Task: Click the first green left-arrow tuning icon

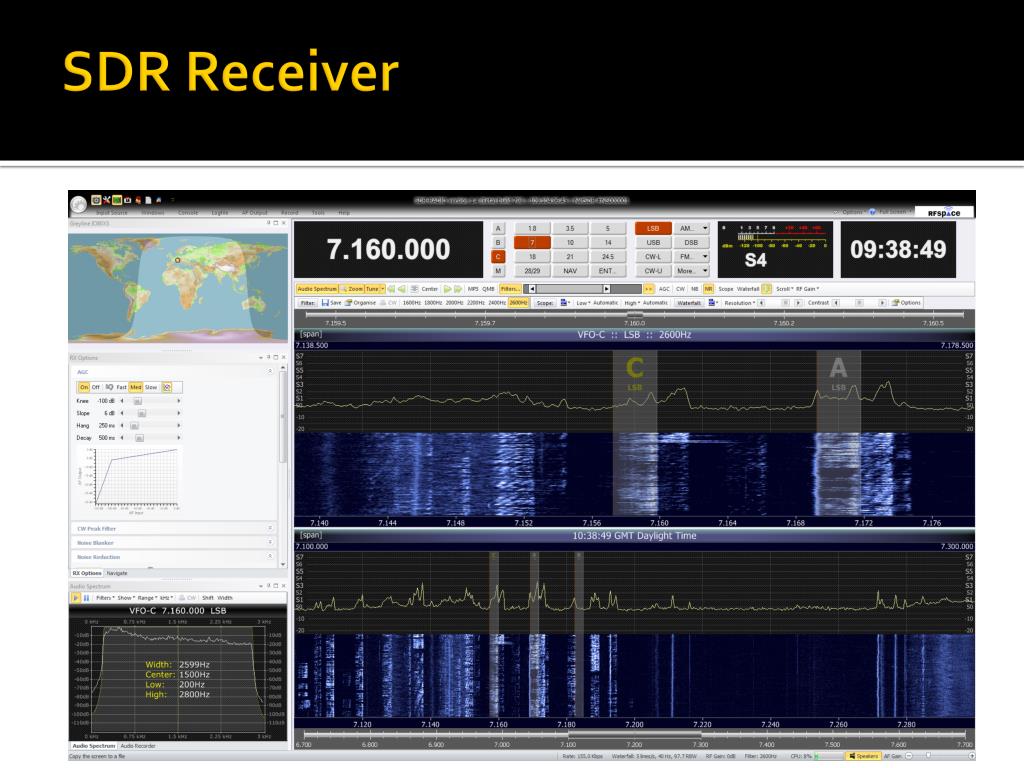Action: click(391, 289)
